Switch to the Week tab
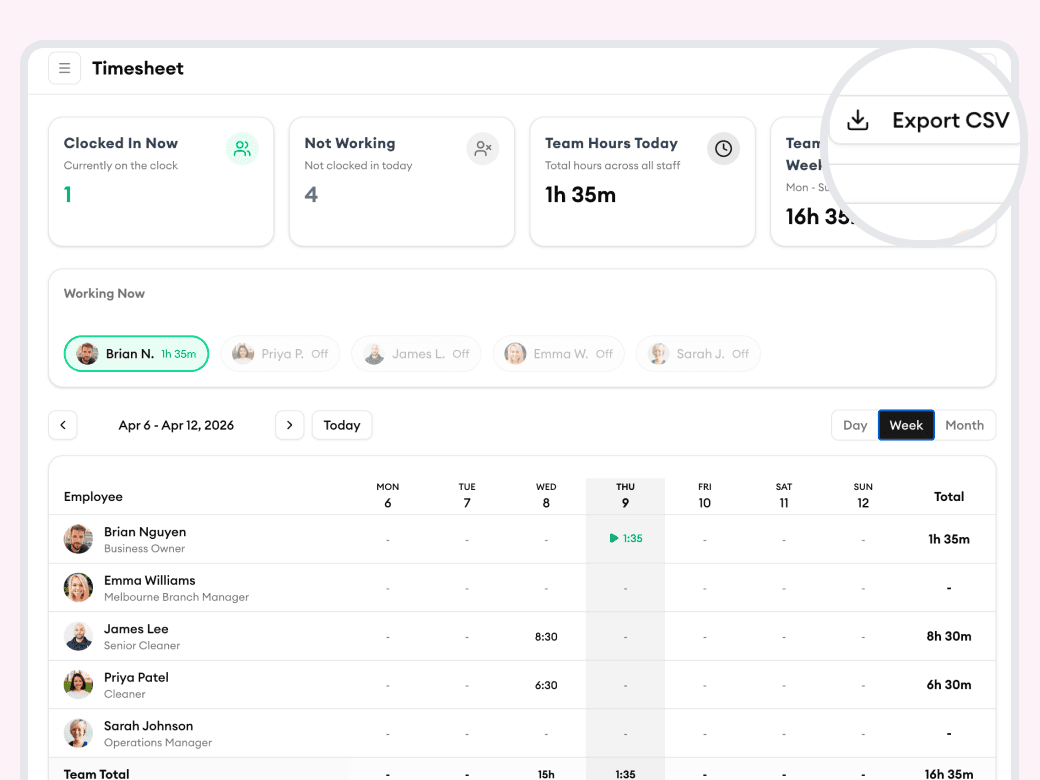Image resolution: width=1040 pixels, height=780 pixels. click(906, 425)
